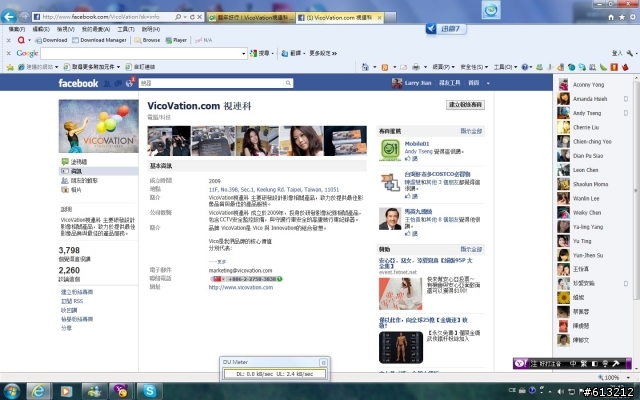Click the MobileD1 page icon thumbnail

point(390,149)
